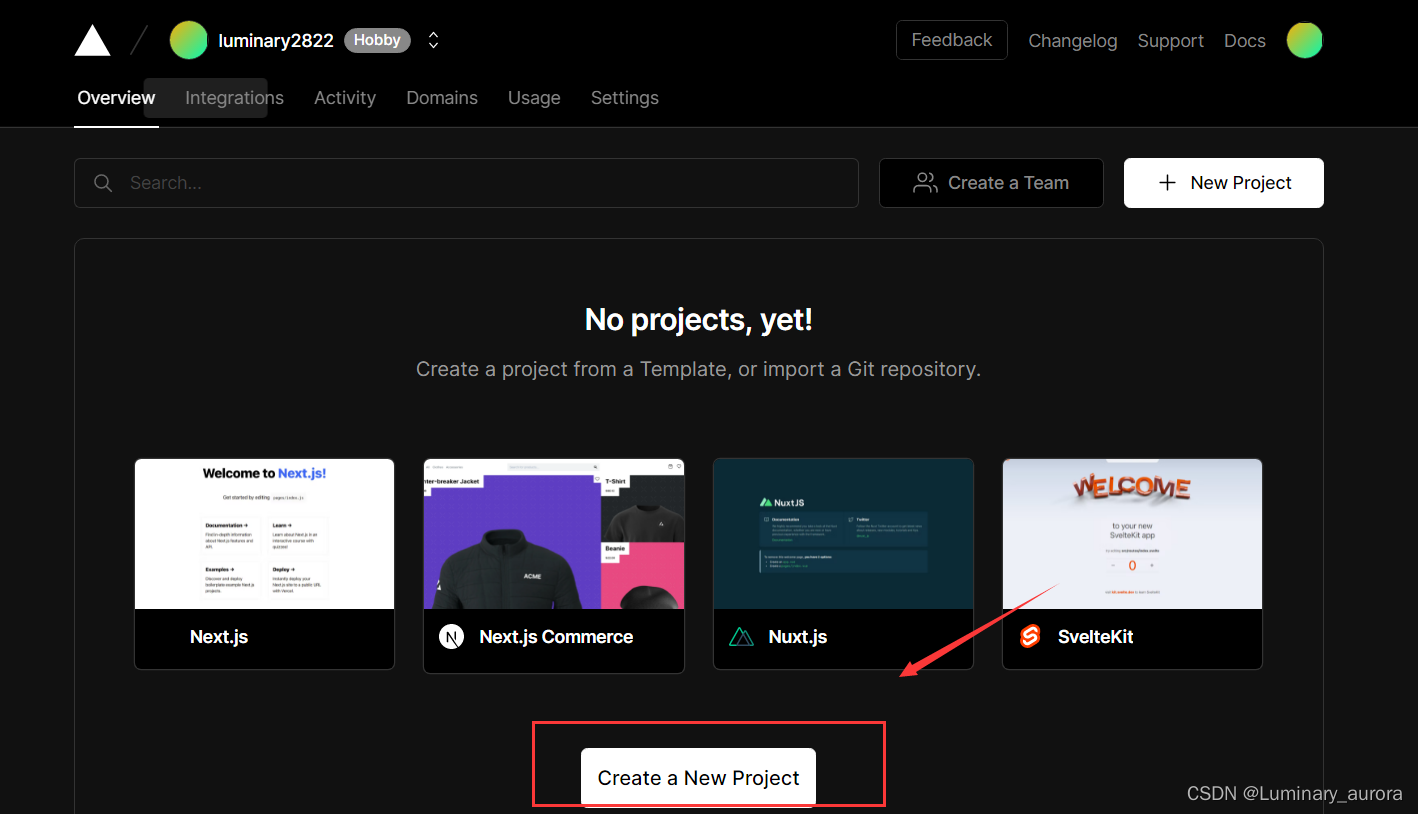Select the Nuxt.js template preview

843,534
